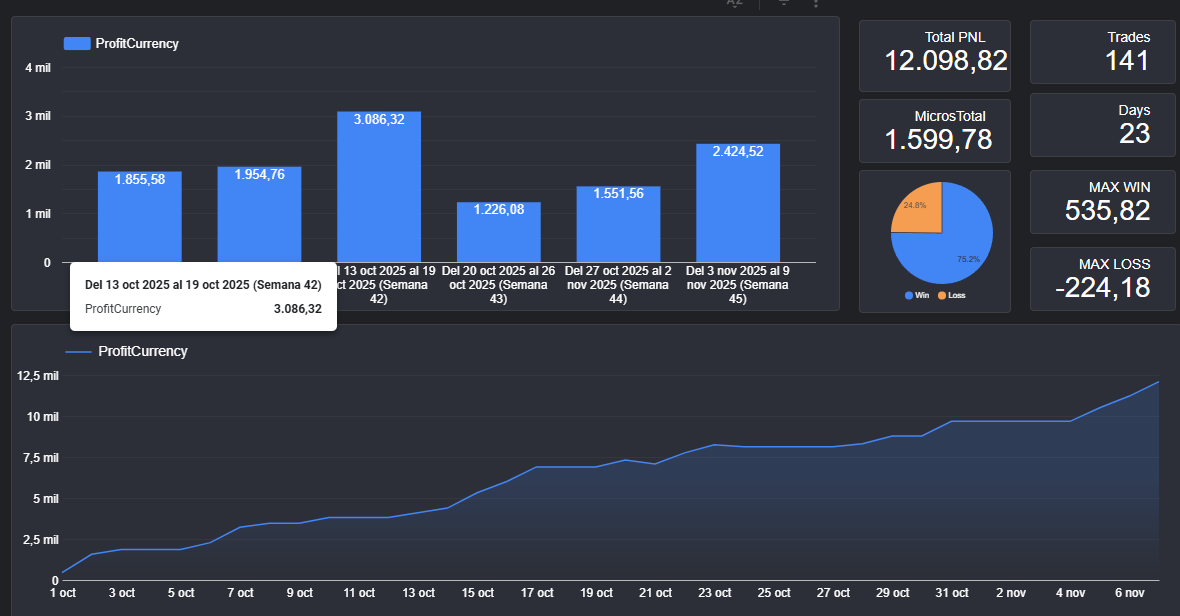Click the 1.954,76 weekly profit bar
Viewport: 1180px width, 616px height.
point(259,214)
